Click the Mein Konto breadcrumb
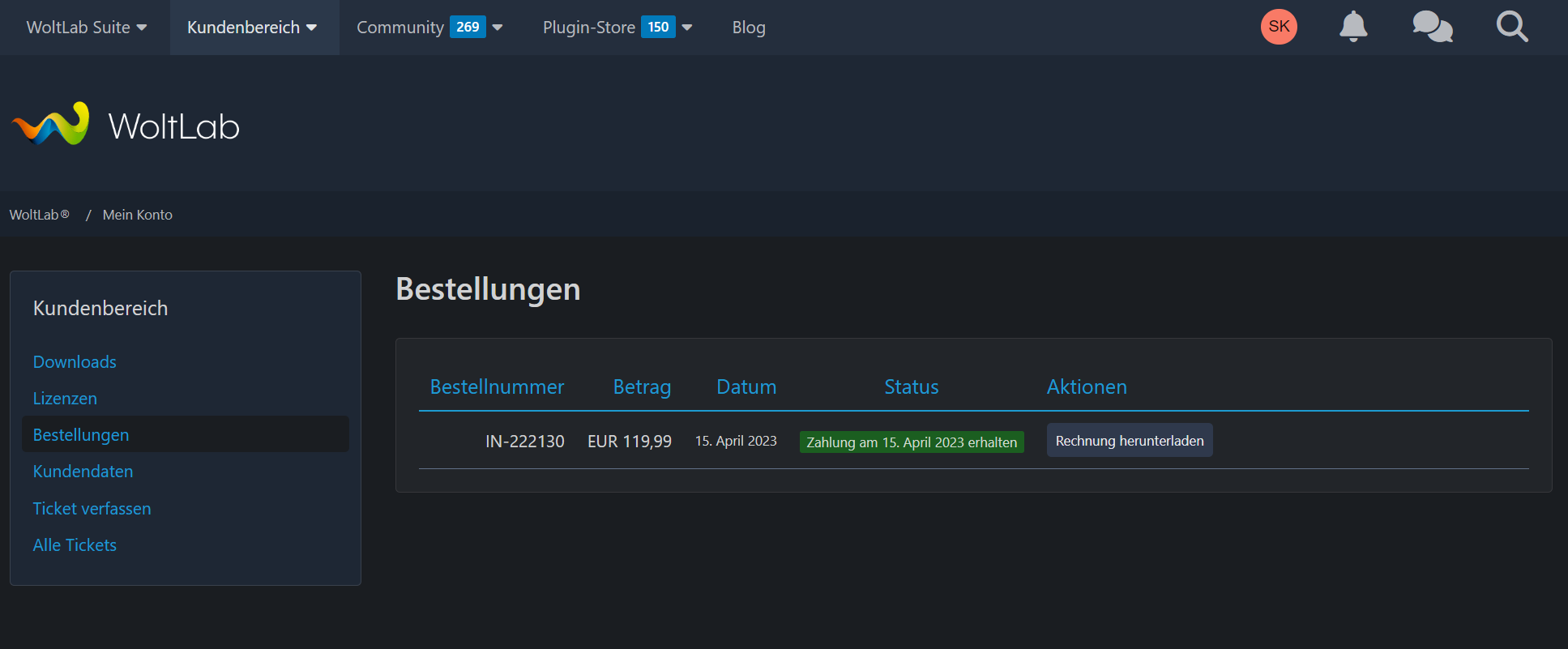This screenshot has width=1568, height=649. 137,215
